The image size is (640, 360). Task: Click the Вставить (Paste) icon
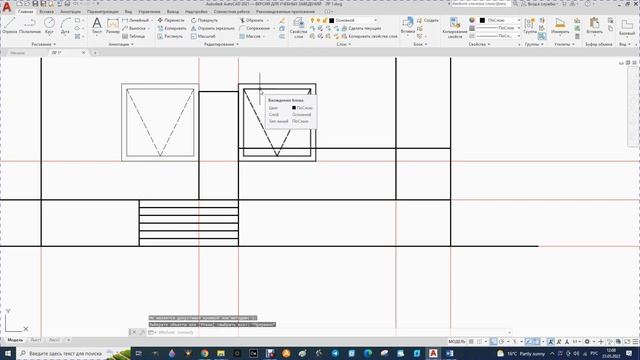click(x=594, y=25)
